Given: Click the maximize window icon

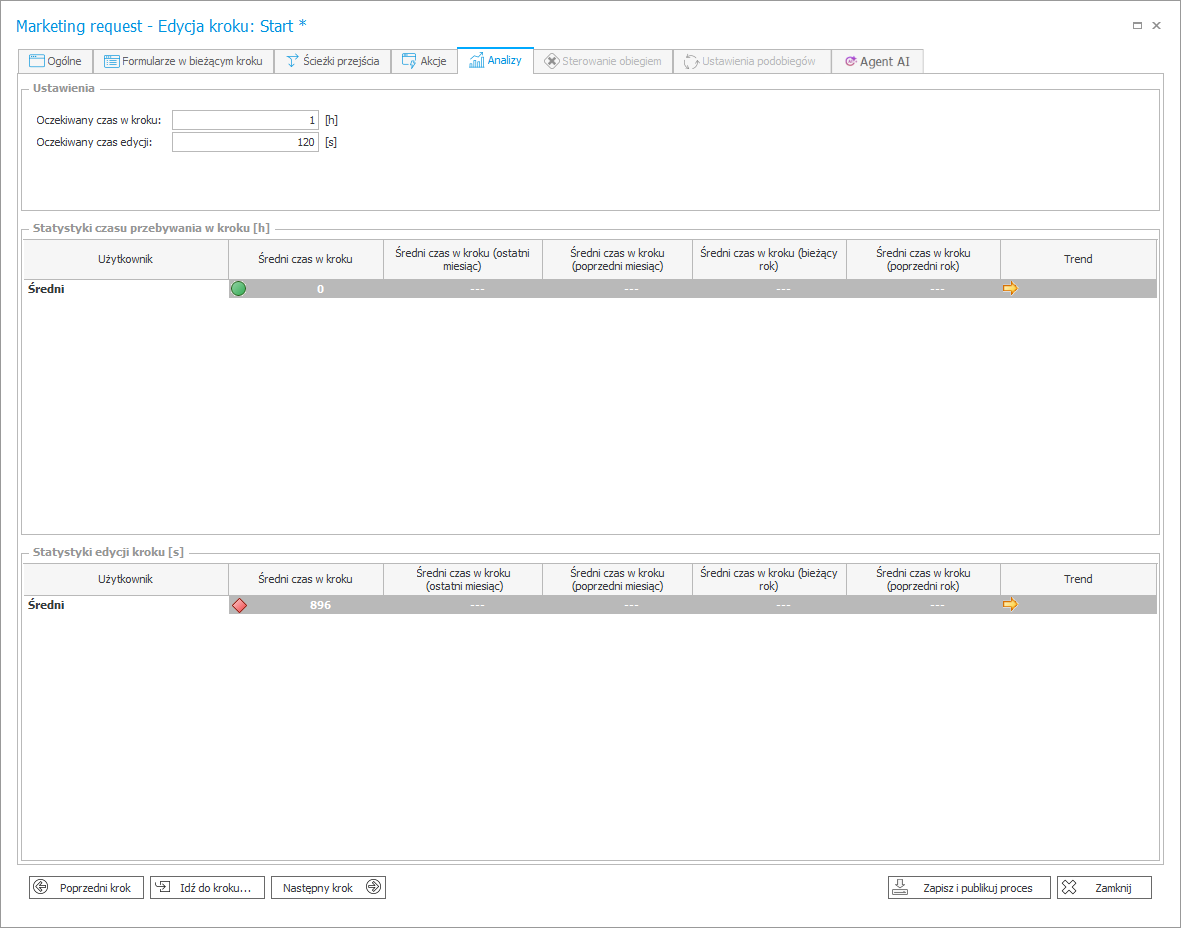Looking at the screenshot, I should pos(1137,26).
